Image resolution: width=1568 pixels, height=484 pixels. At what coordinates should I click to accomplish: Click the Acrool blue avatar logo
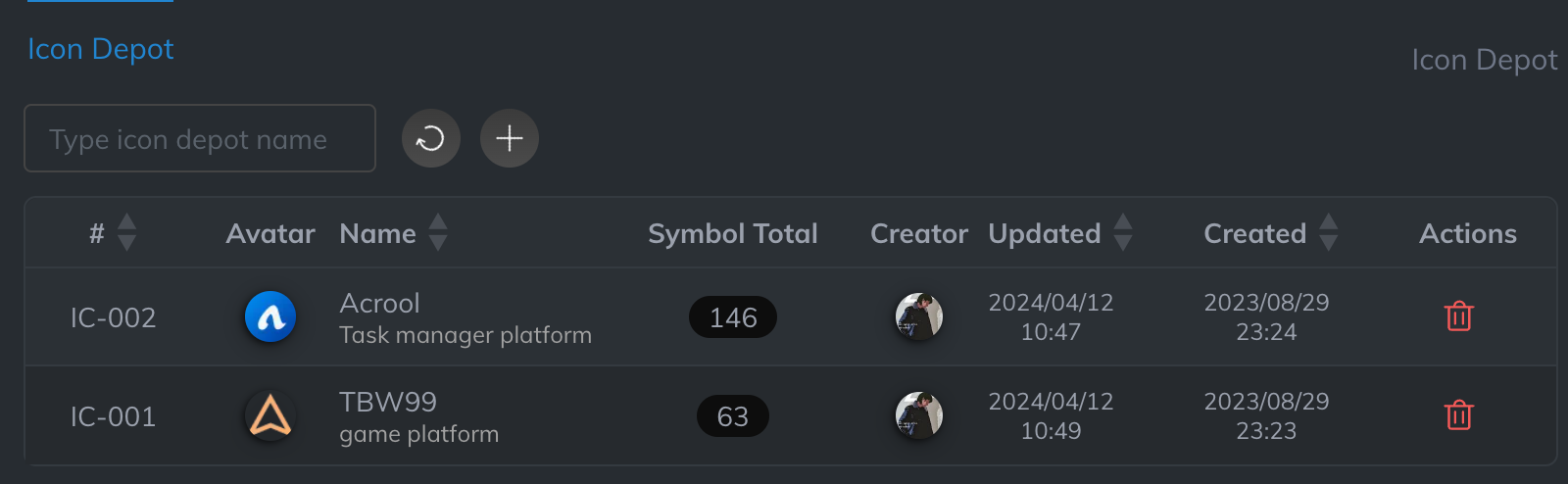tap(270, 316)
